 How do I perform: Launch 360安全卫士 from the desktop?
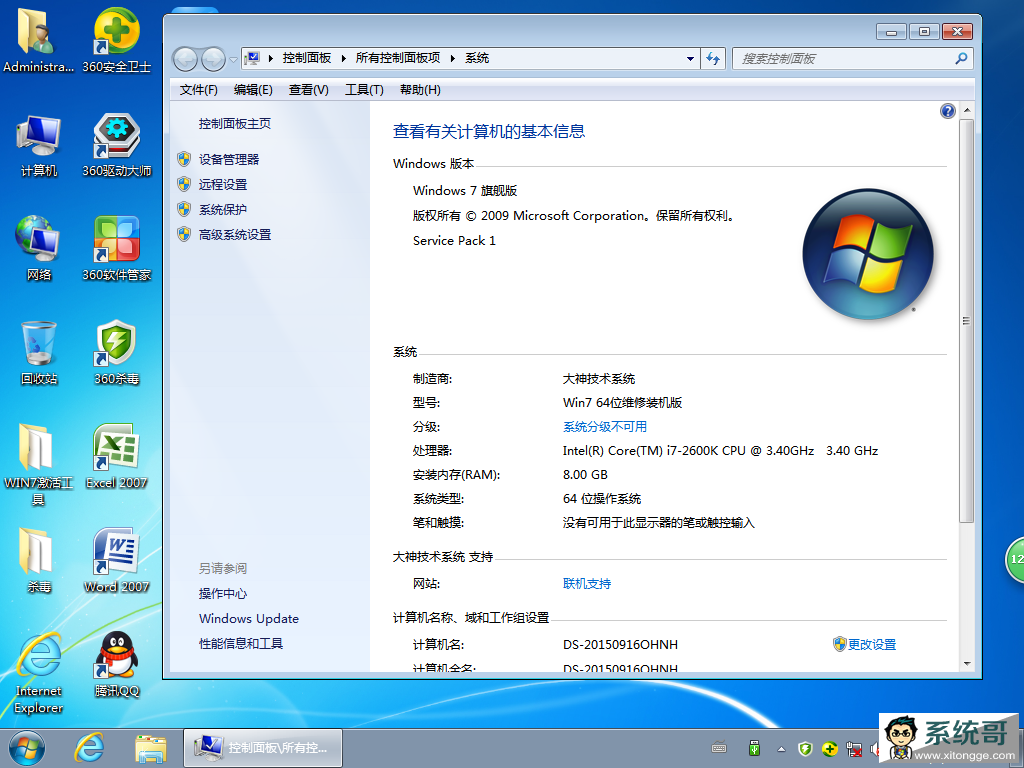point(116,40)
